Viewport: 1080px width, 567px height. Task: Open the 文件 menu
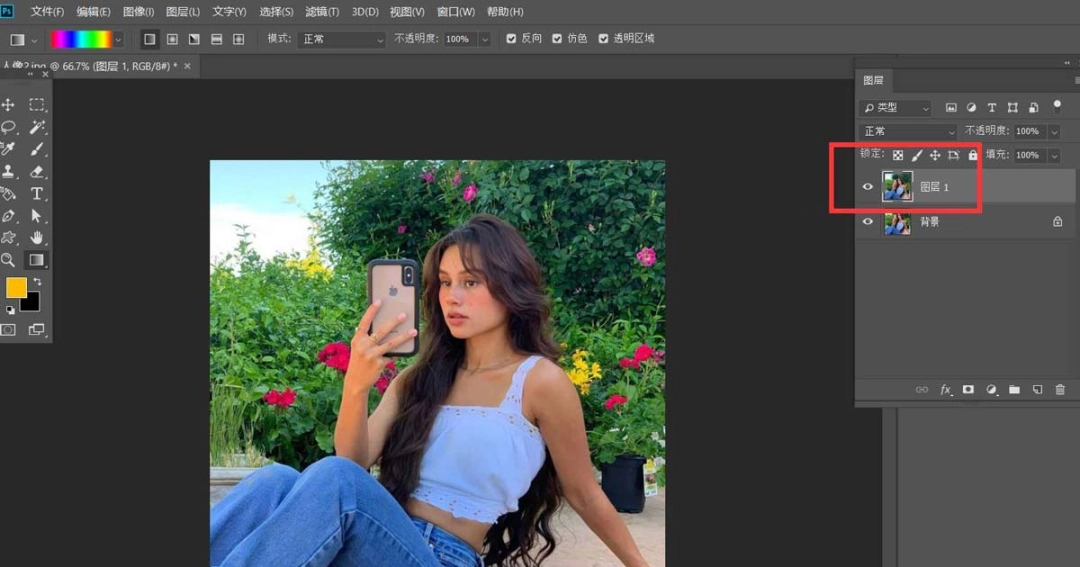(47, 12)
